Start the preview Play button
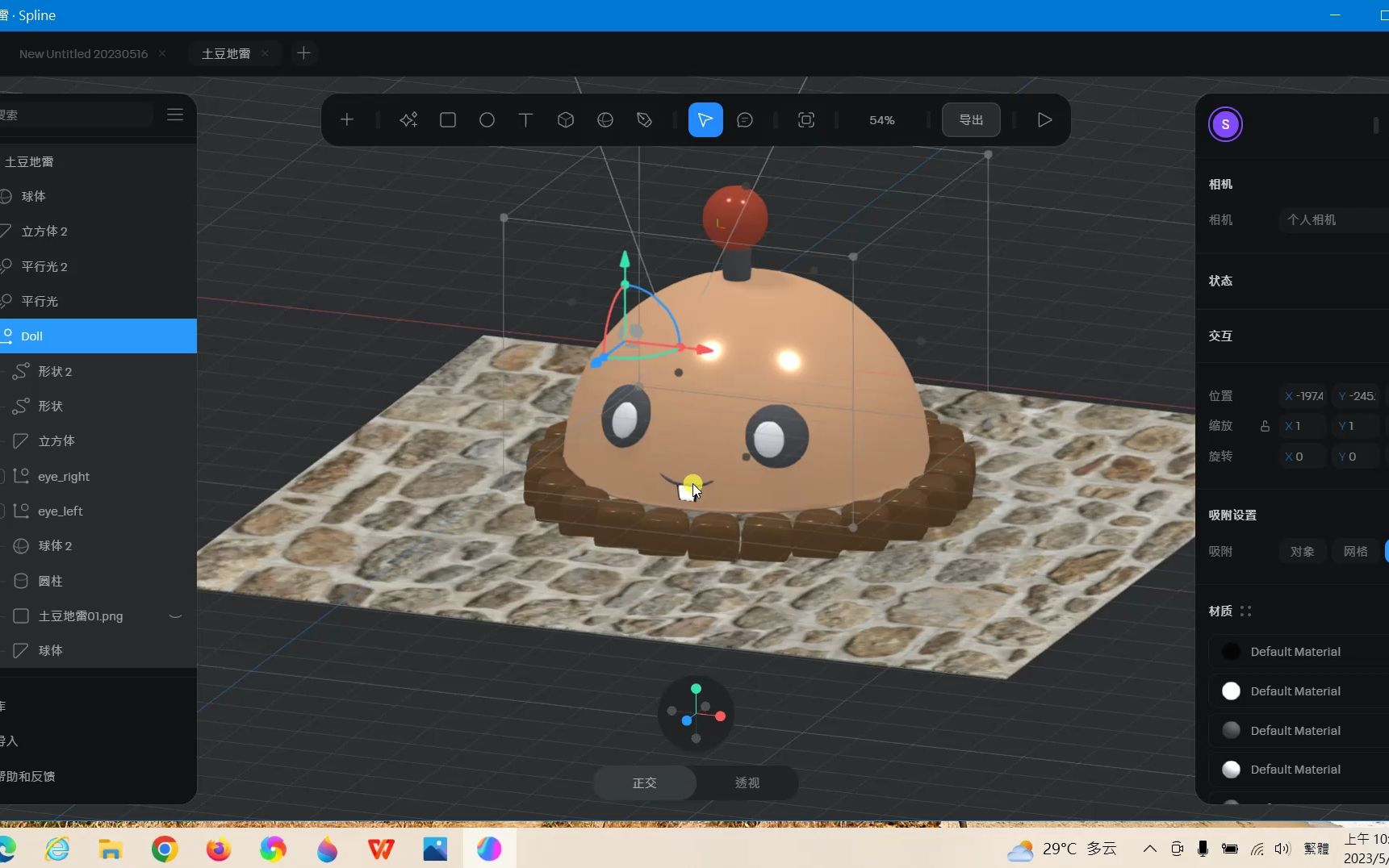1389x868 pixels. coord(1044,120)
